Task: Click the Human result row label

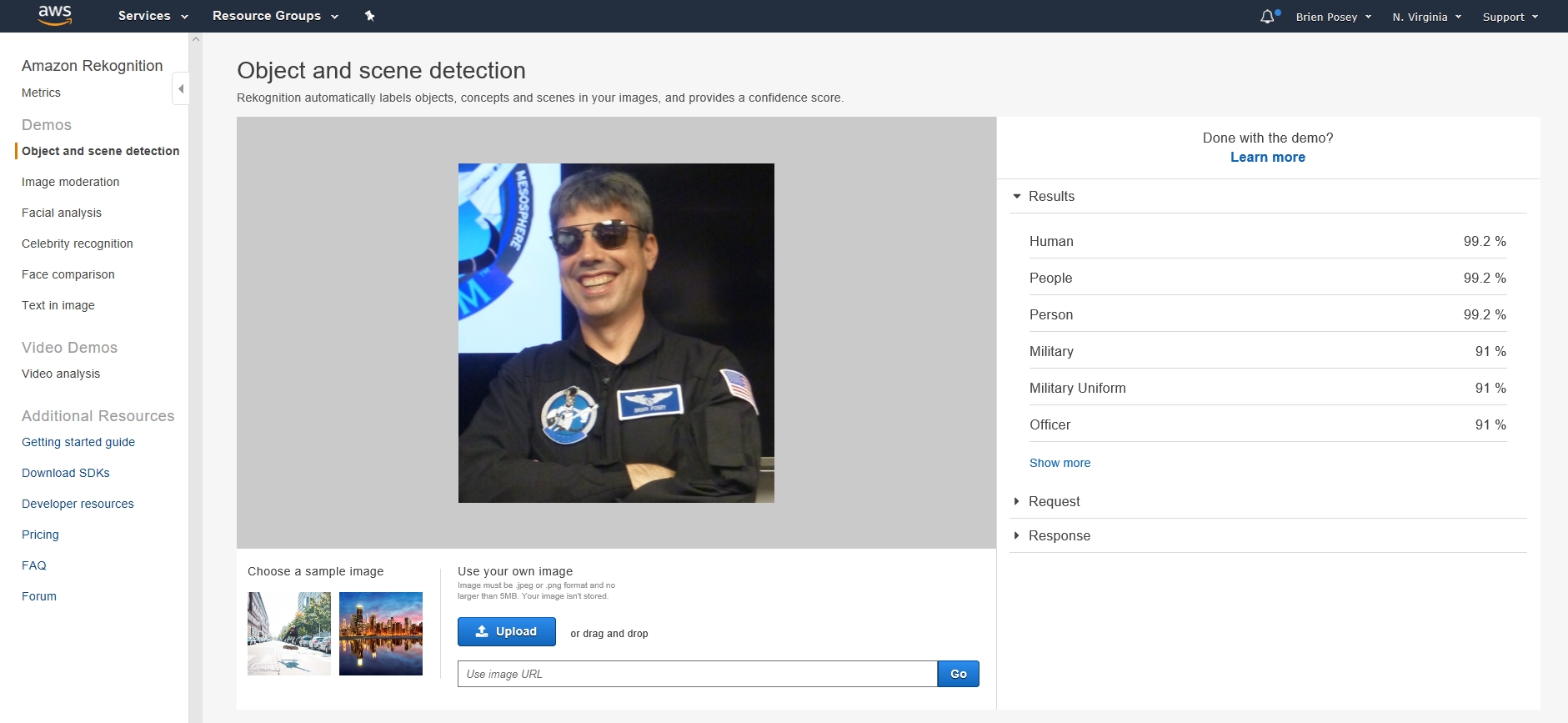Action: (x=1051, y=241)
